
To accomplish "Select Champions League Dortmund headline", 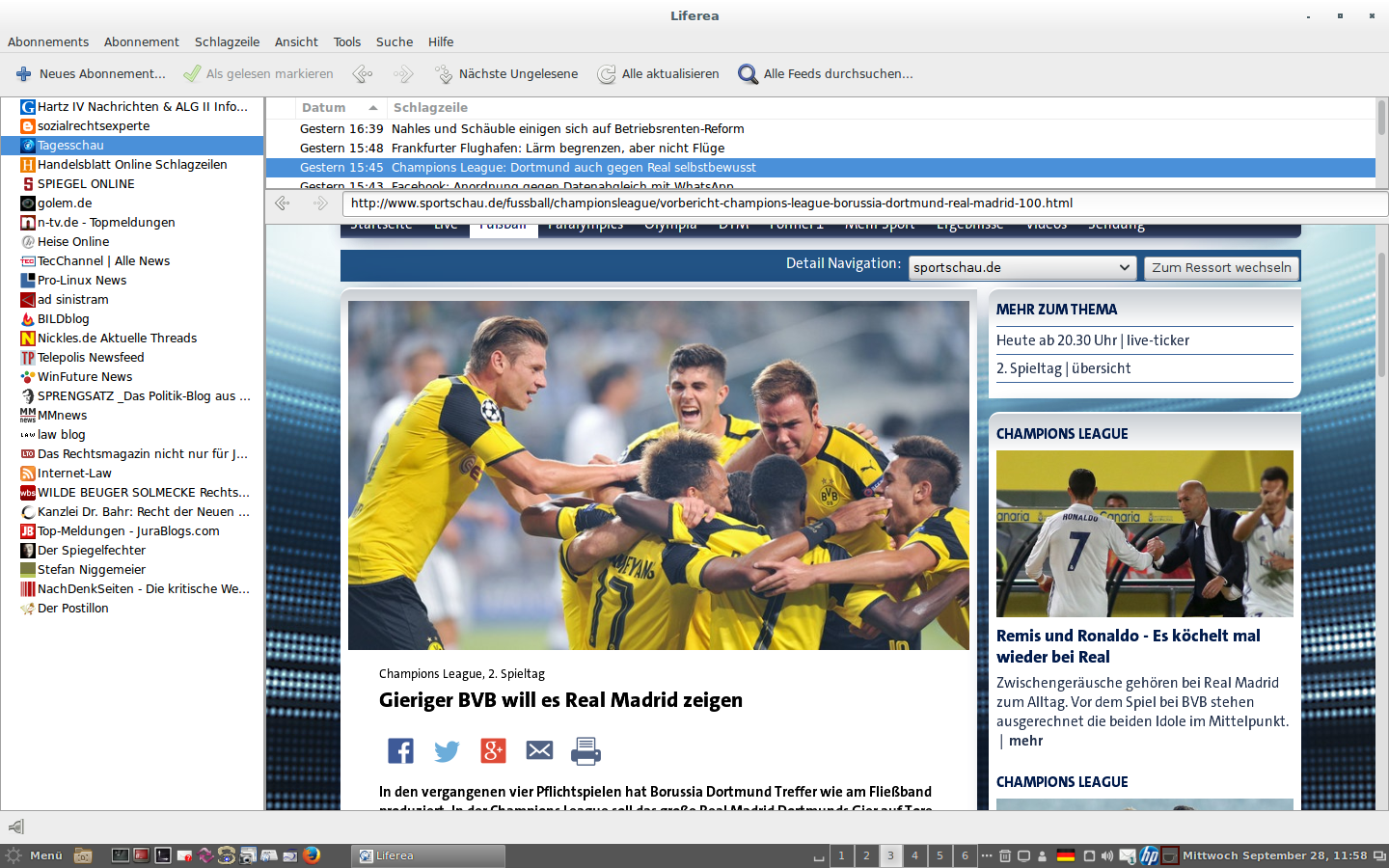I will click(x=821, y=167).
